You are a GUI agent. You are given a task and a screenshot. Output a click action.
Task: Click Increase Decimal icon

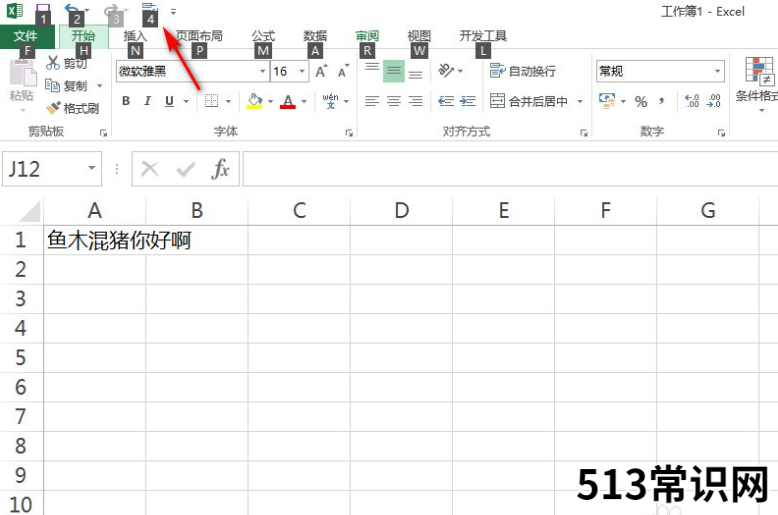692,101
